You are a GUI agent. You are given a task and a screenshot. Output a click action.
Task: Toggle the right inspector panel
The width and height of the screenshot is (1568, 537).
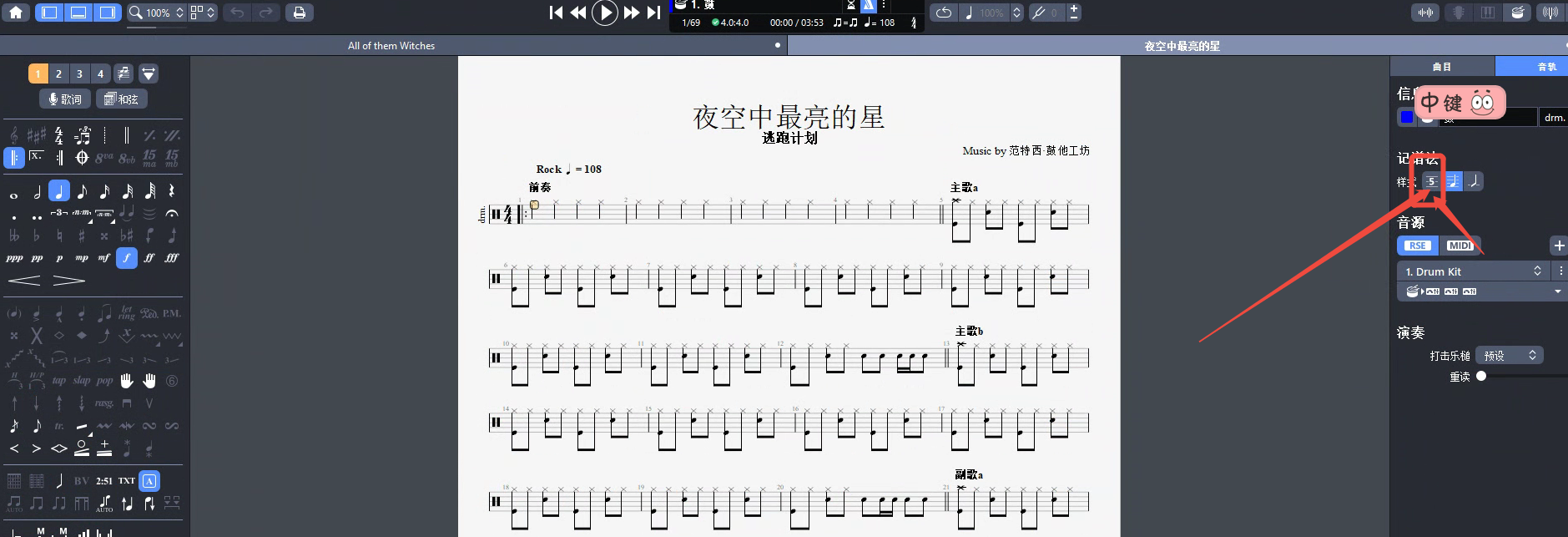(107, 13)
